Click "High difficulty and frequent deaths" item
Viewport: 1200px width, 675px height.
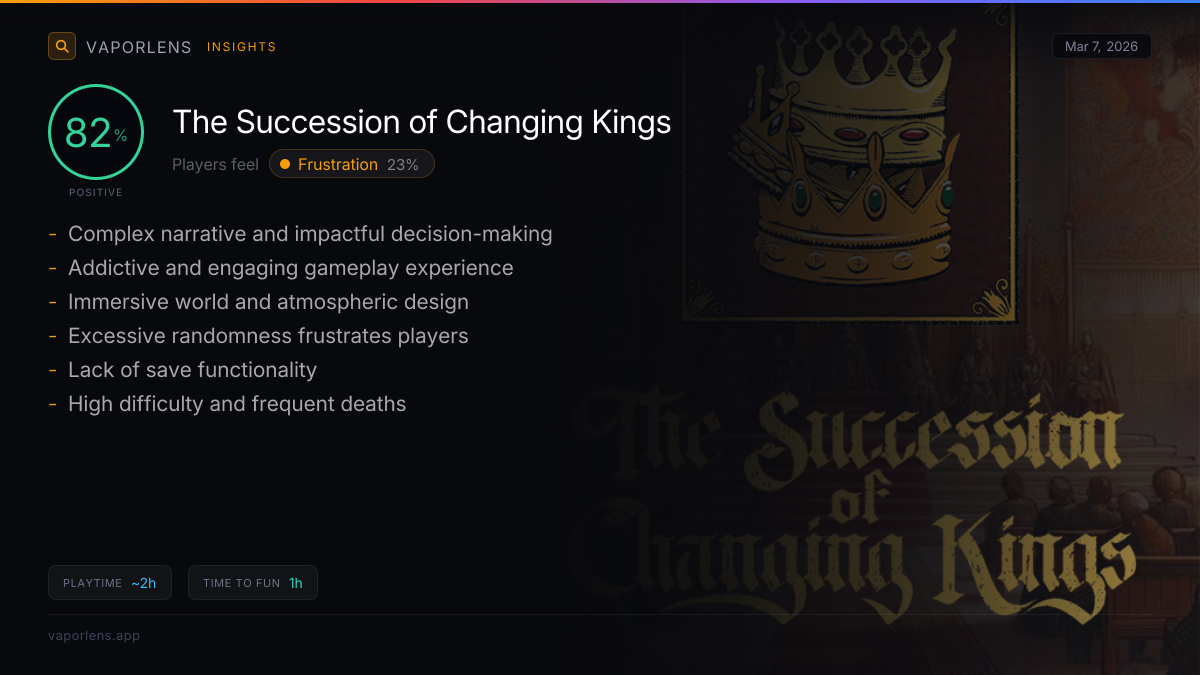click(237, 404)
